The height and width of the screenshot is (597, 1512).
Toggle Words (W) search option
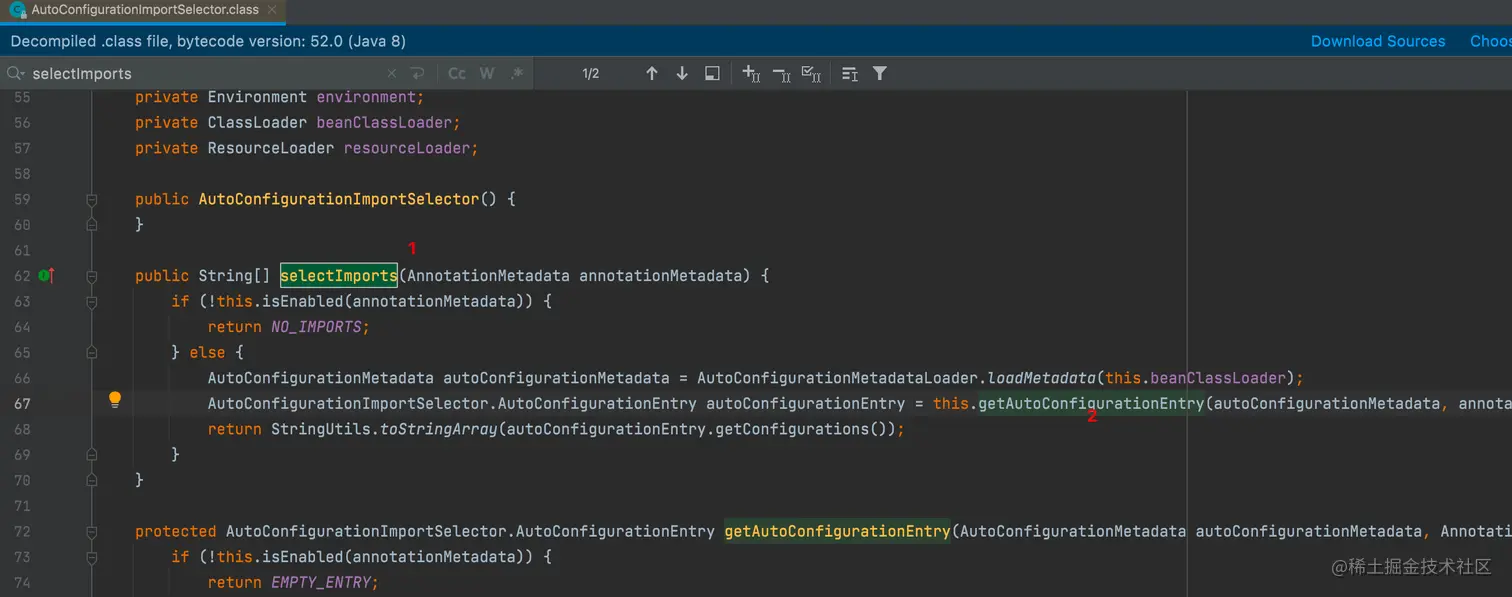tap(487, 74)
